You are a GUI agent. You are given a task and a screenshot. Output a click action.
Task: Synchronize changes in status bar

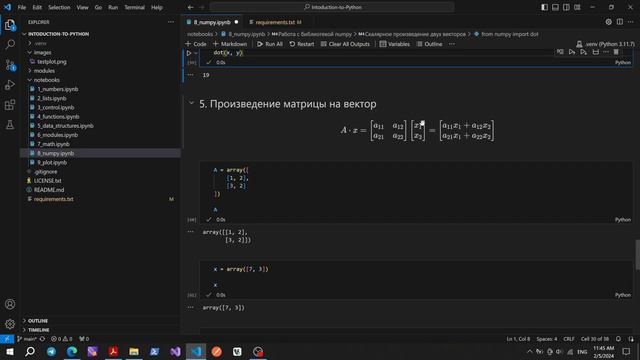click(42, 339)
